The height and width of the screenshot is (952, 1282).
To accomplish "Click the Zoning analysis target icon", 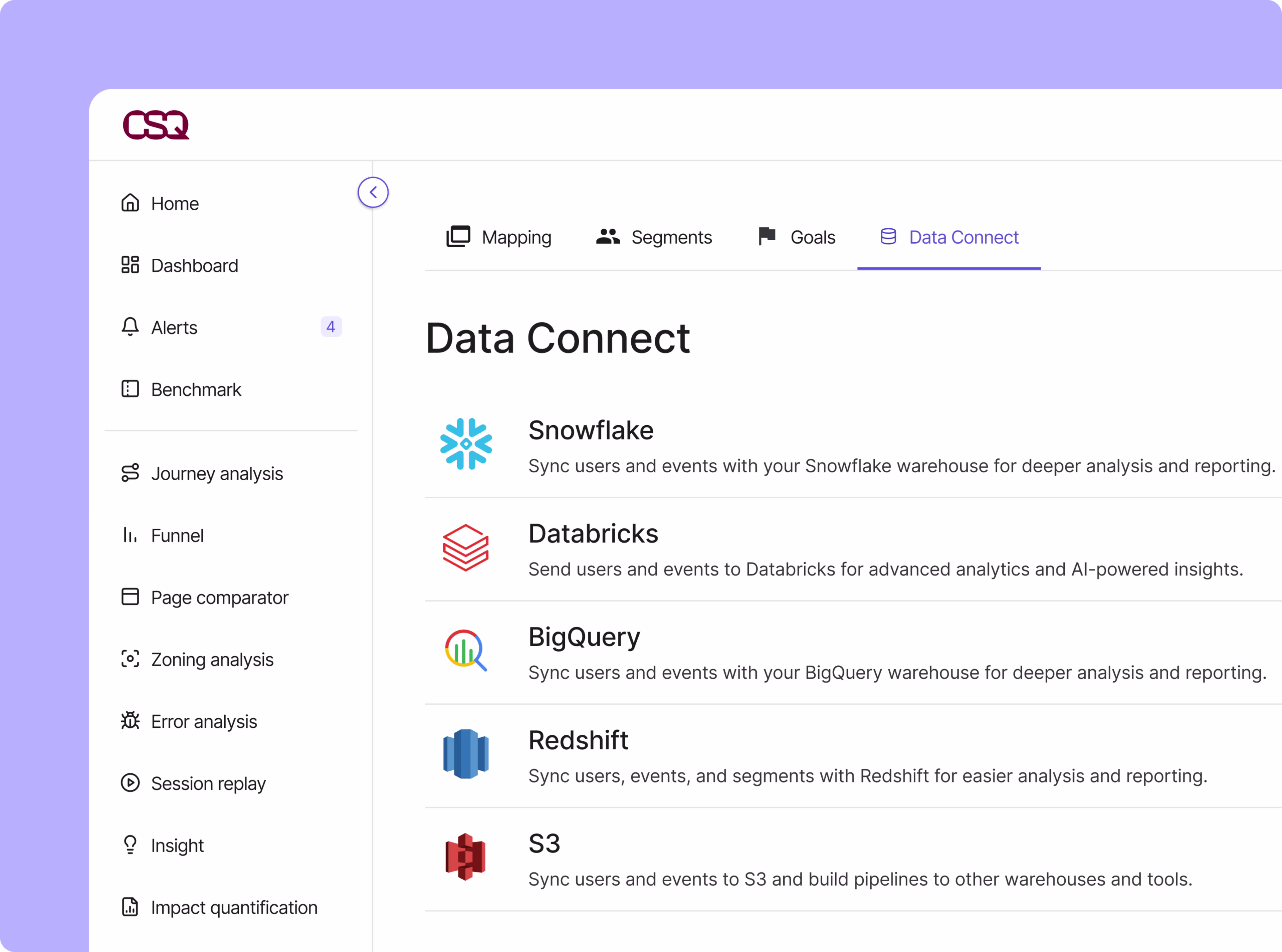I will (x=130, y=659).
